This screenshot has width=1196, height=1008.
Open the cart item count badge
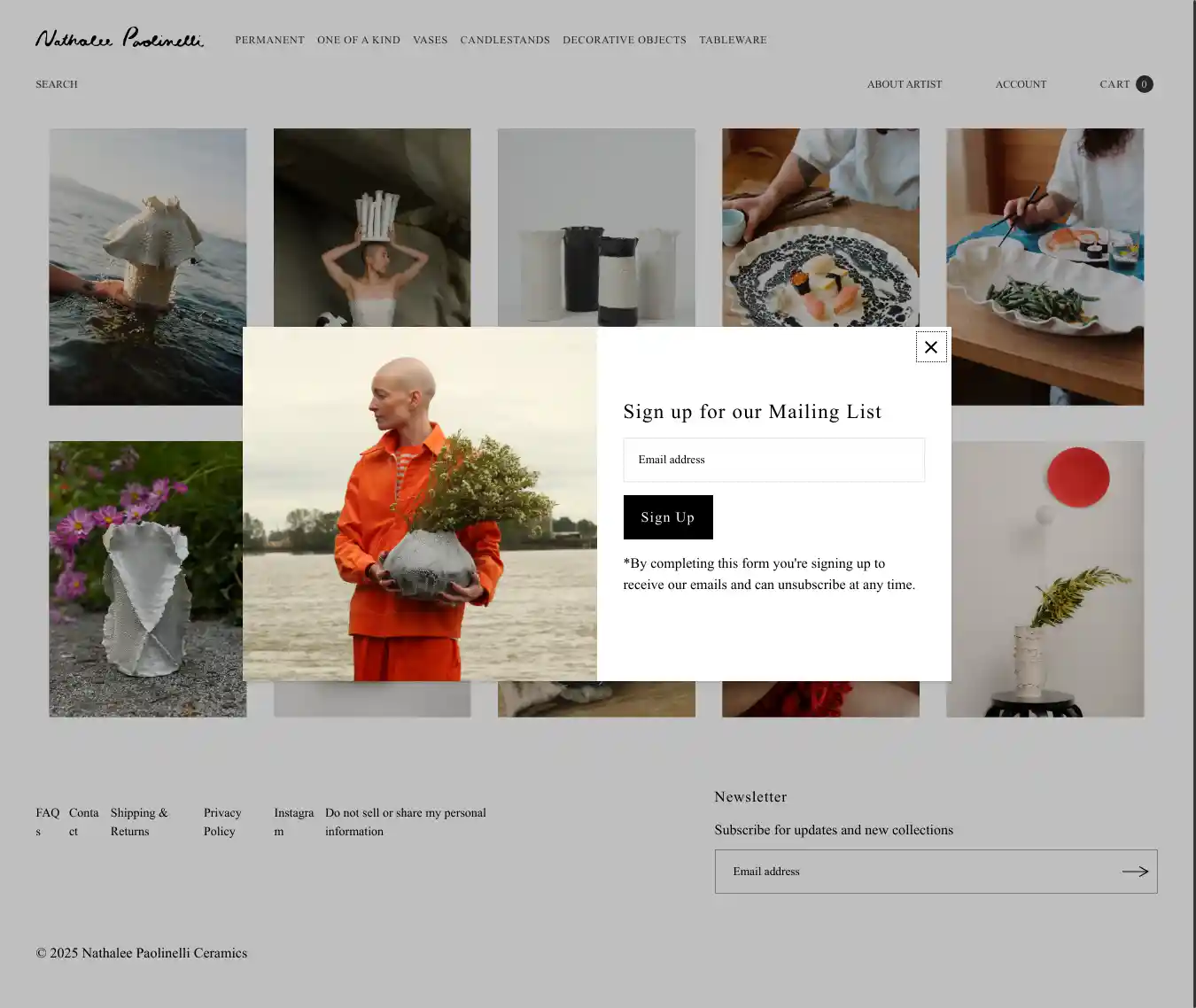(x=1144, y=84)
